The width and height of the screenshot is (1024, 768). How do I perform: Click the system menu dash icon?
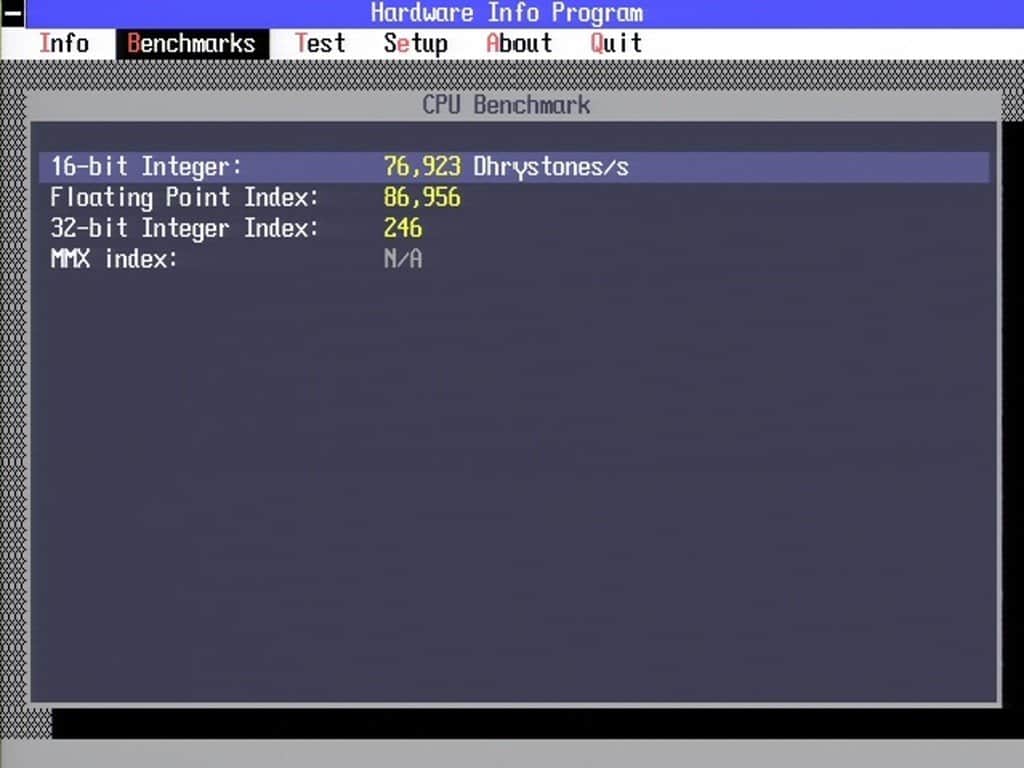[12, 13]
